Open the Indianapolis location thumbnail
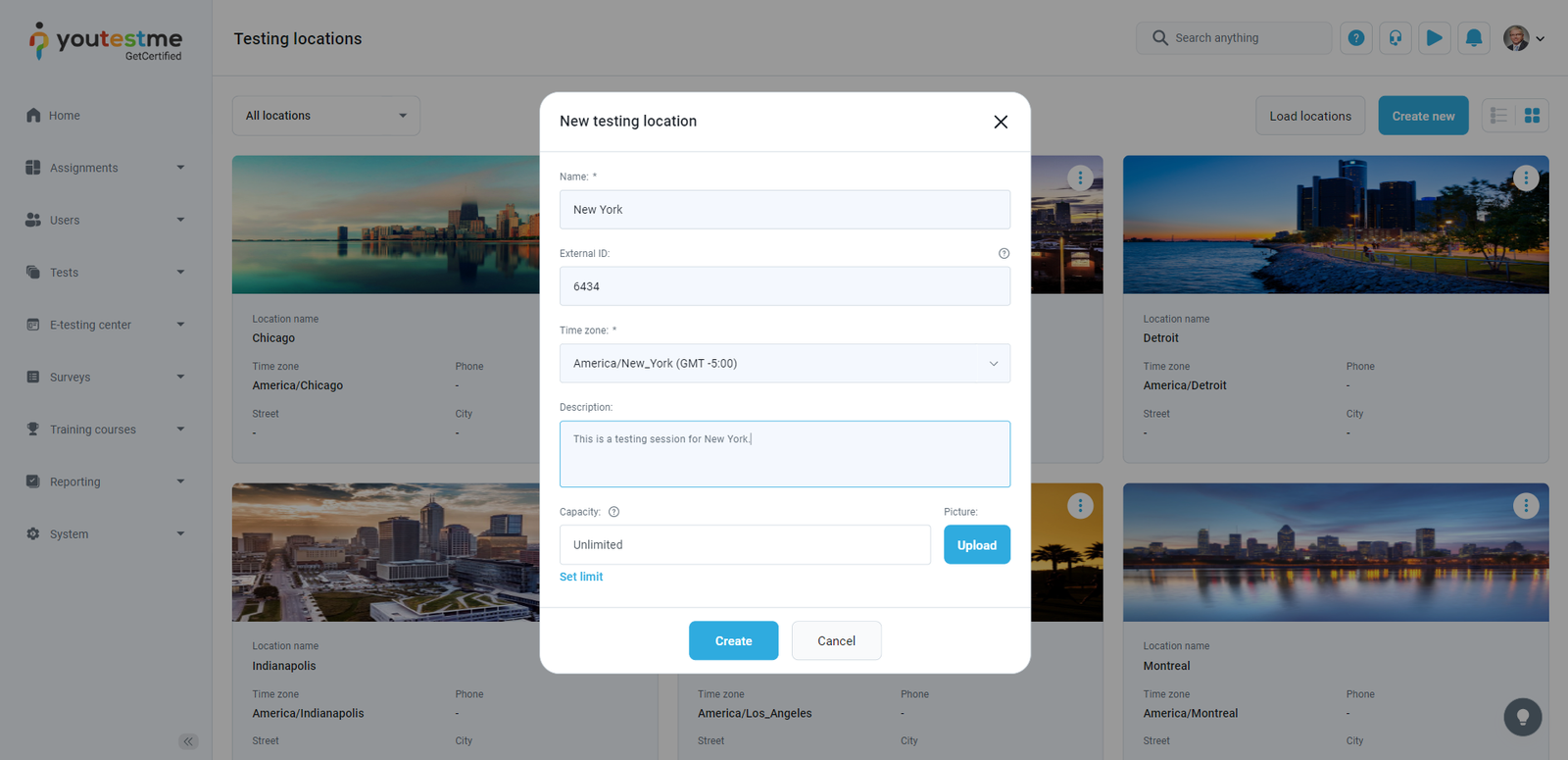Viewport: 1568px width, 760px height. 386,552
